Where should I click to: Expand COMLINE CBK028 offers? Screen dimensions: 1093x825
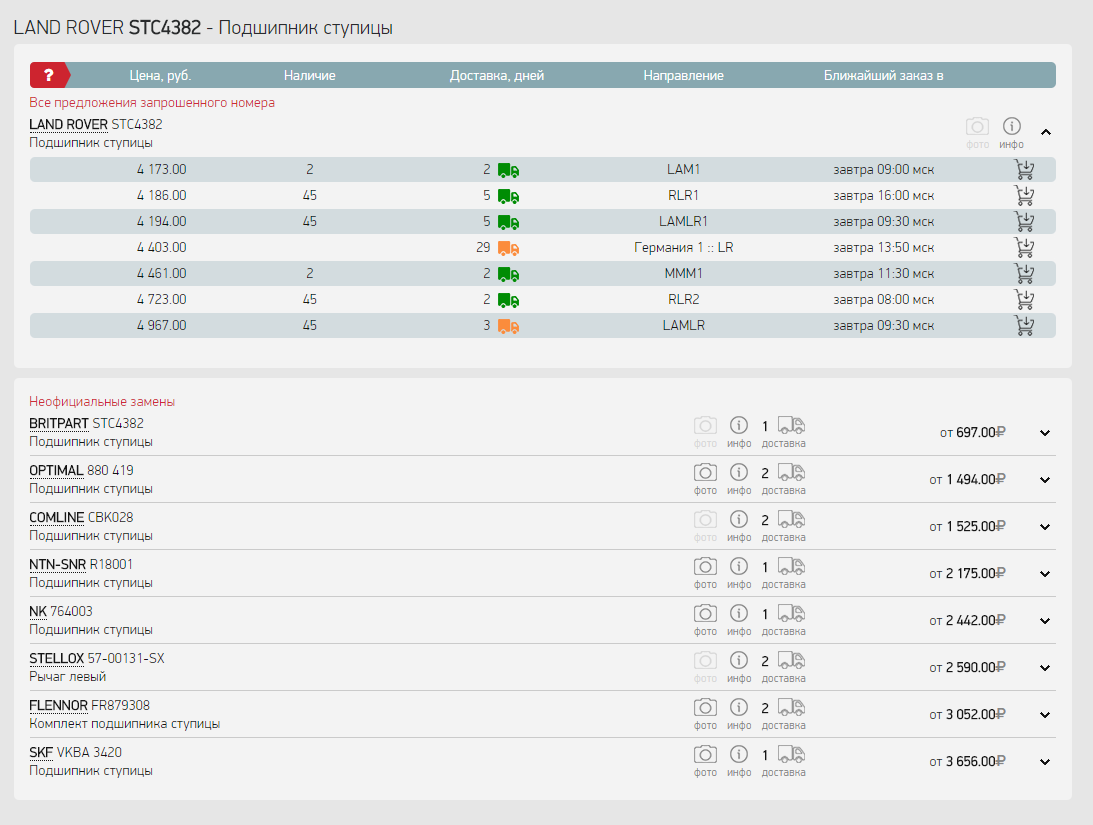coord(1045,527)
